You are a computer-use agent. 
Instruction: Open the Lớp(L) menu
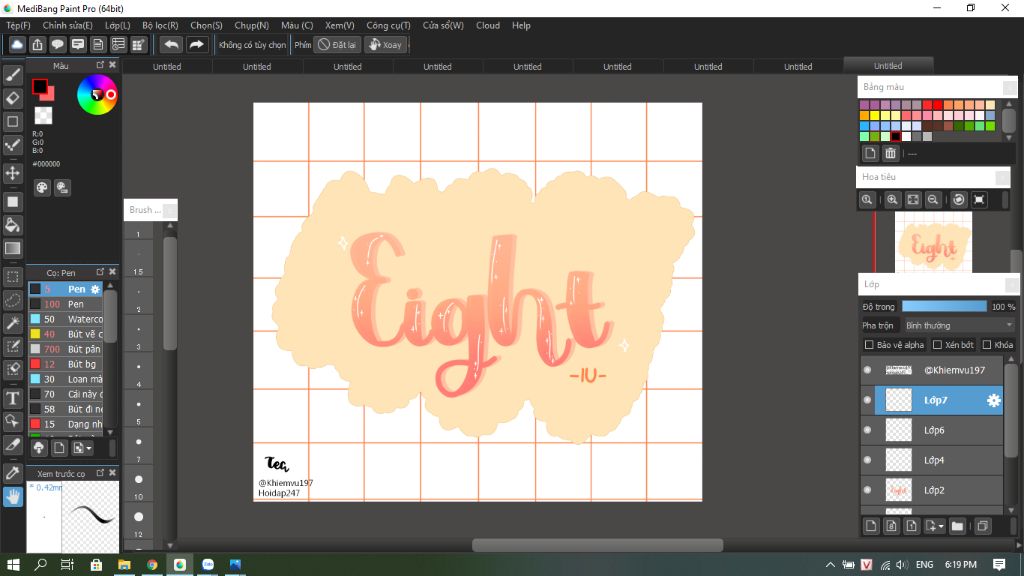click(x=118, y=25)
